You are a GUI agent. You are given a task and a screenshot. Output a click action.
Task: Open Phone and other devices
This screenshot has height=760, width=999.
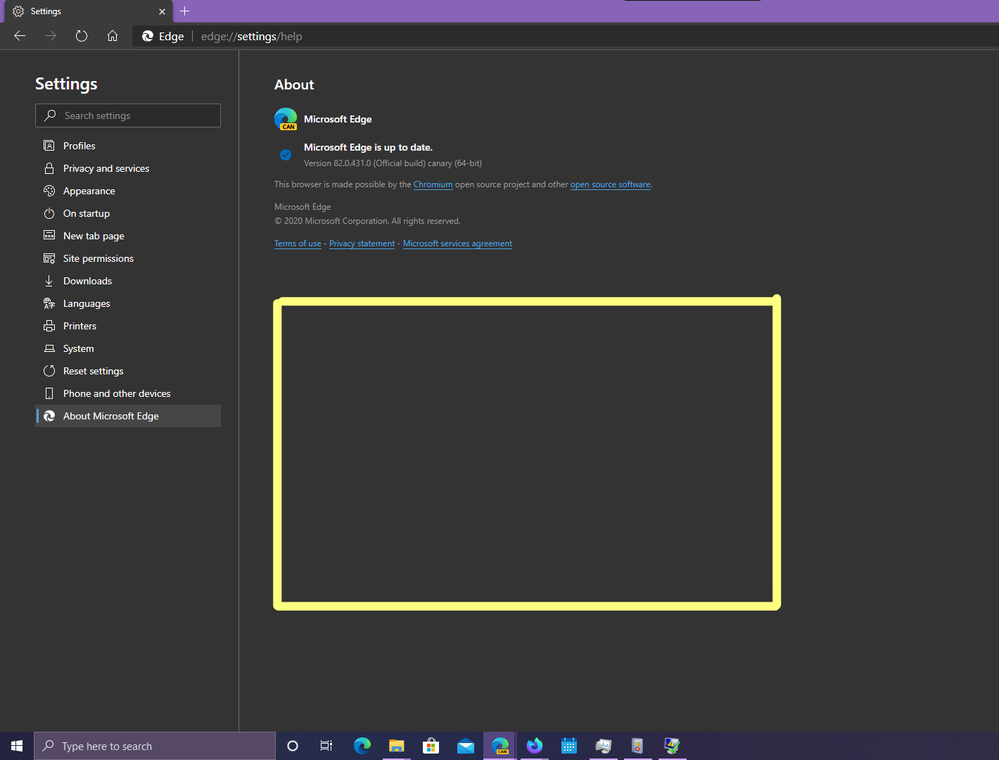click(128, 393)
